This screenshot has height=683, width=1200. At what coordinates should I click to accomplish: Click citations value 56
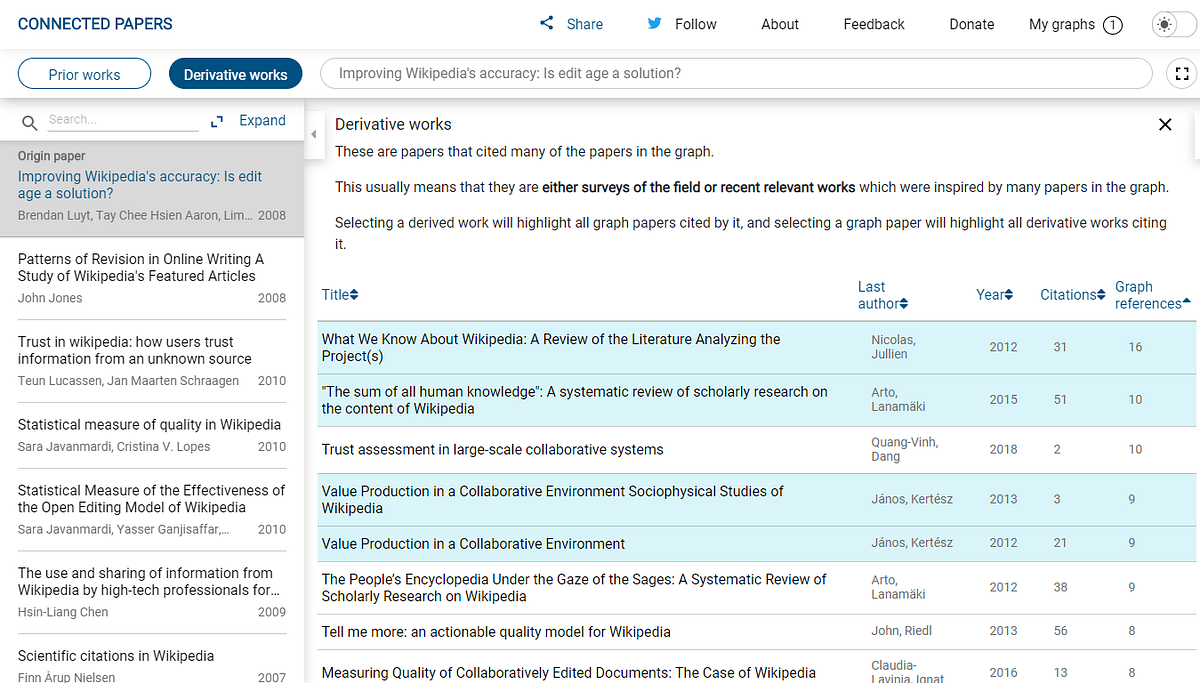tap(1060, 631)
